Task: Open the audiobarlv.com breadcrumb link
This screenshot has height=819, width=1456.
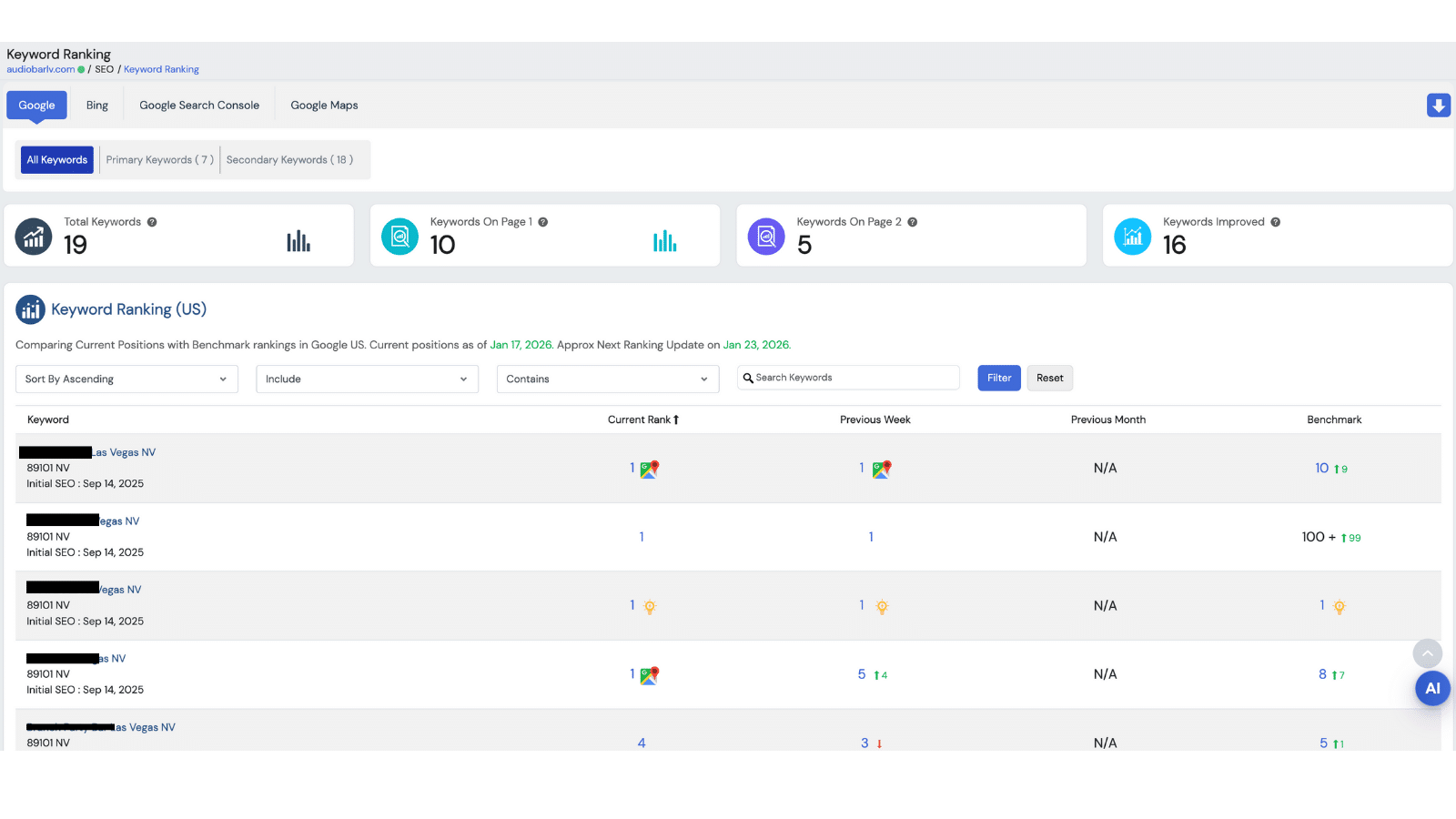Action: 41,69
